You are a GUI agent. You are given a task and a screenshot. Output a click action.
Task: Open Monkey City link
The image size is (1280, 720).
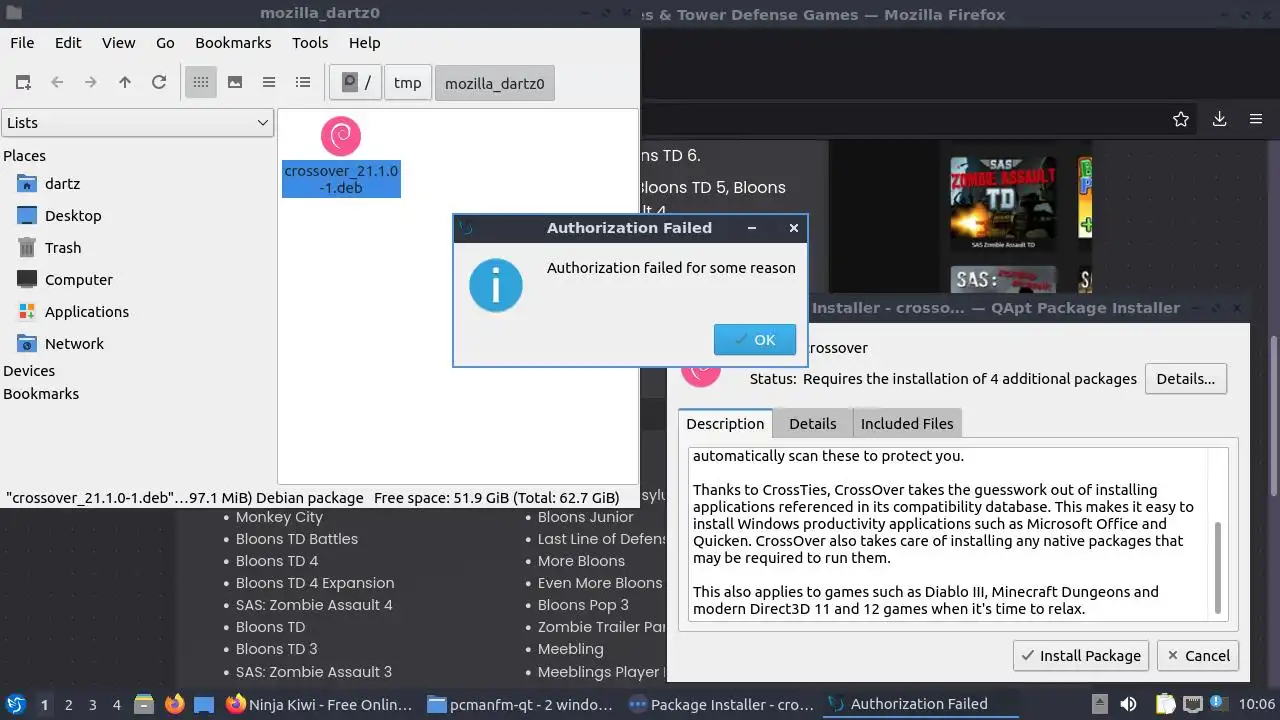click(x=279, y=517)
